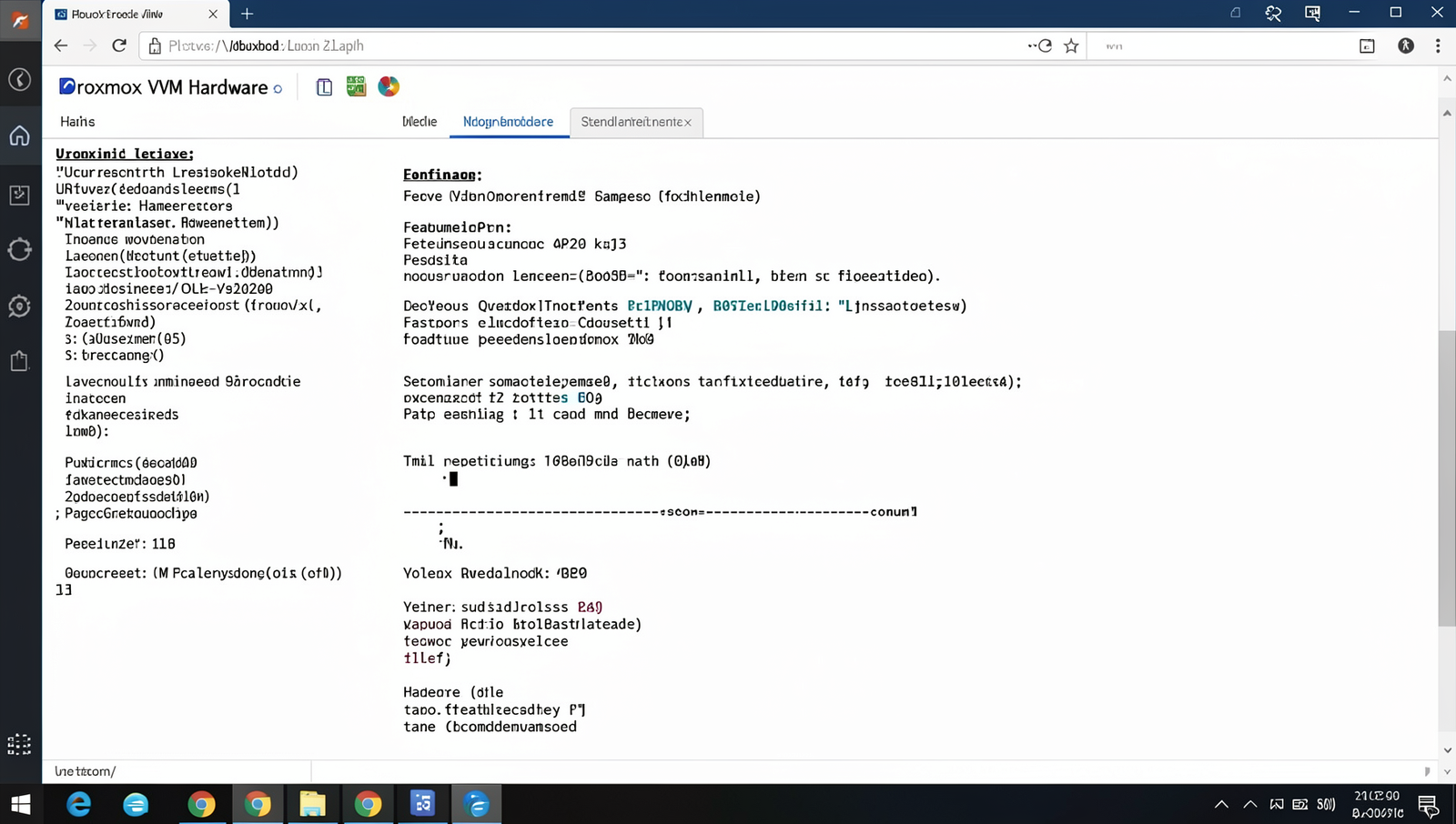Click the teal BrlPNOBV text

point(660,306)
